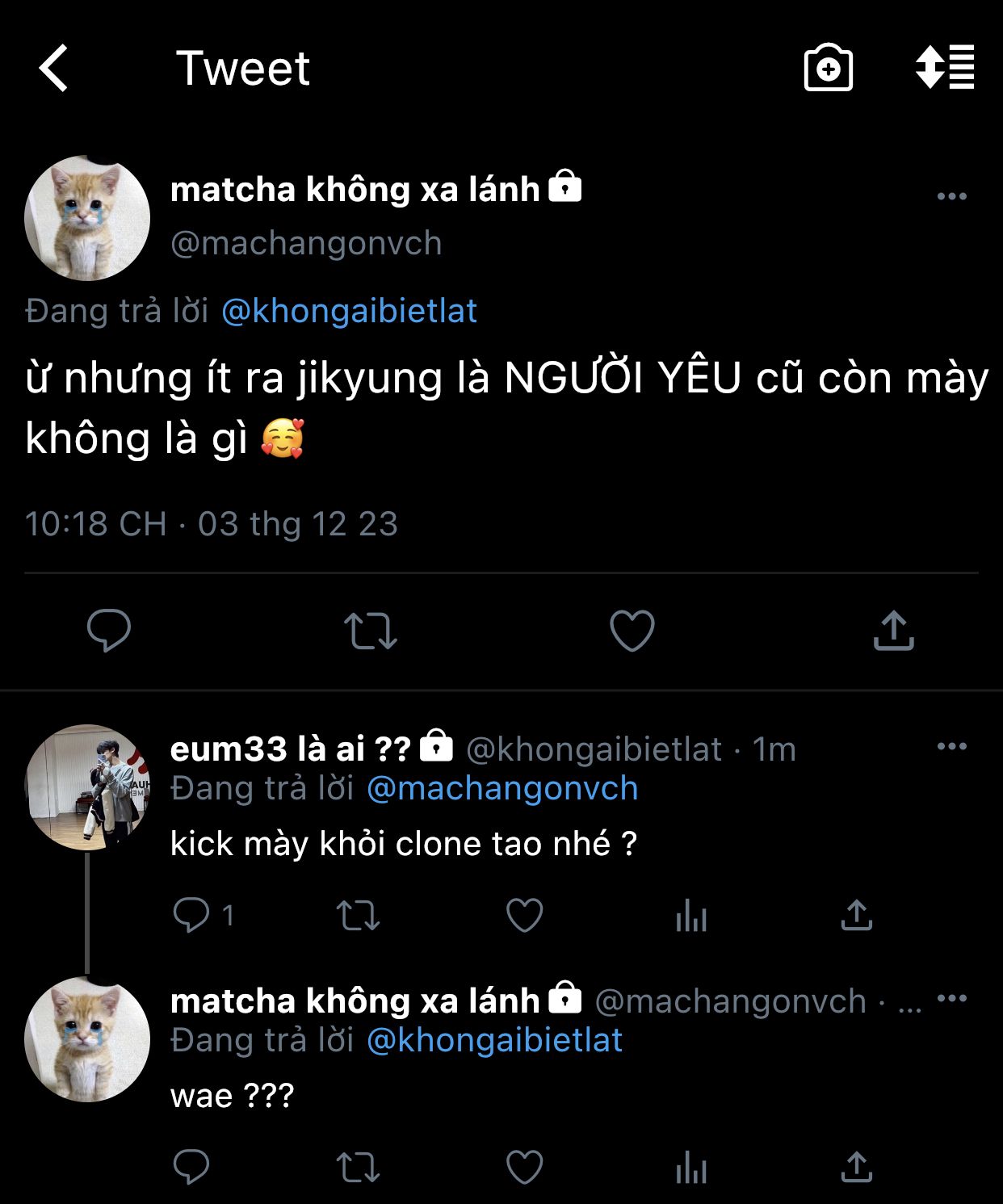Share the main tweet
The width and height of the screenshot is (1003, 1204).
[x=893, y=631]
